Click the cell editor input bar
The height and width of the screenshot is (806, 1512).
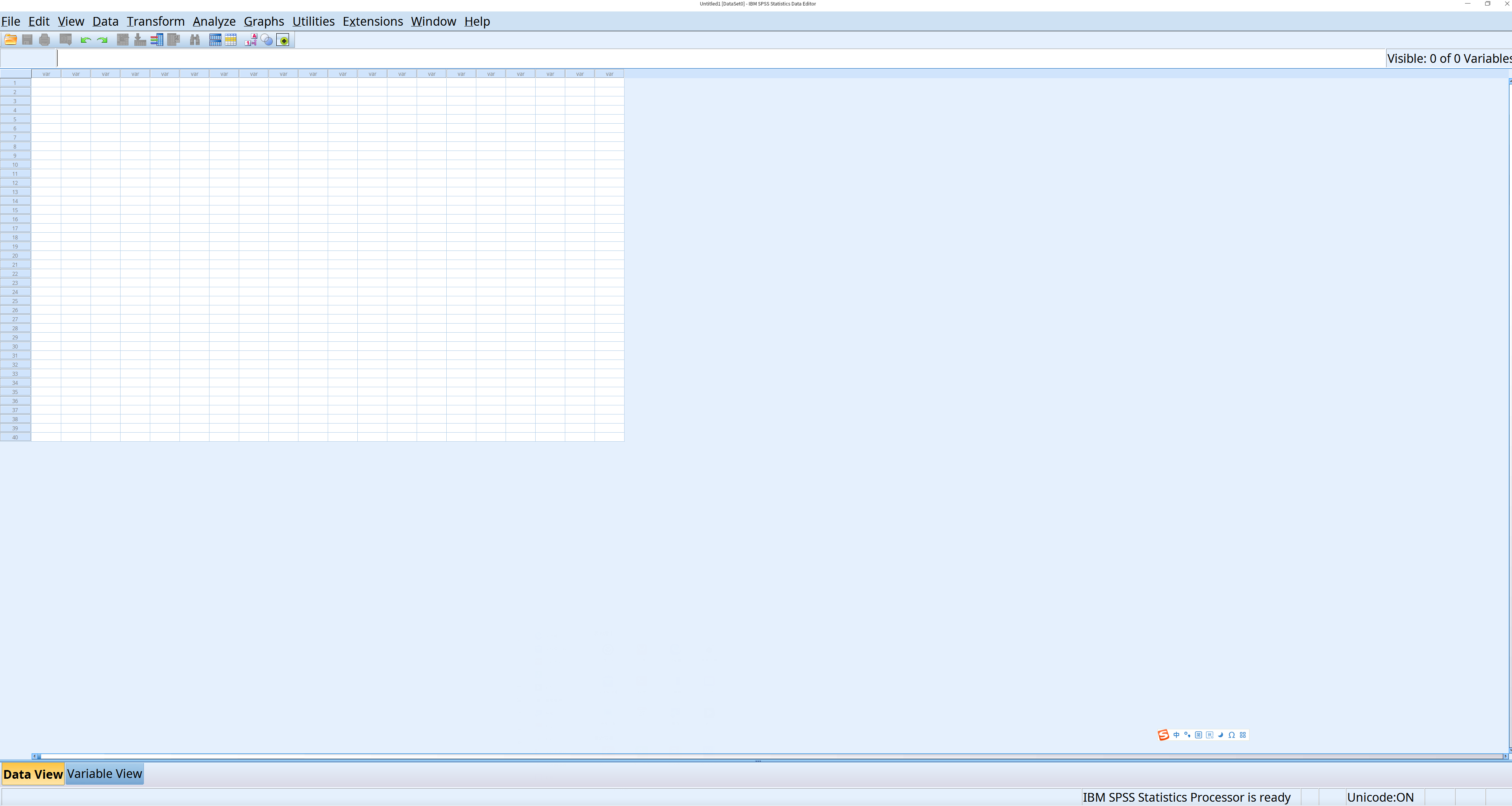click(x=721, y=58)
